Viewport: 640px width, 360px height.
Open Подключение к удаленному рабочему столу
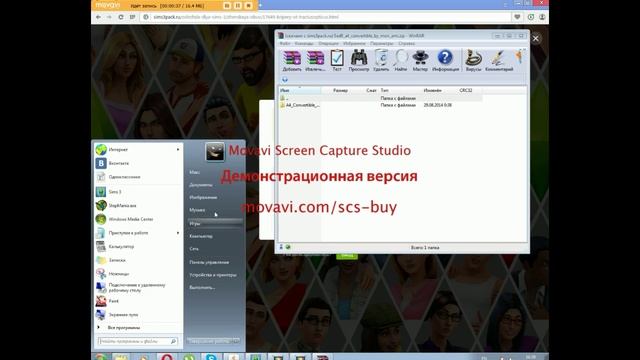[x=138, y=287]
